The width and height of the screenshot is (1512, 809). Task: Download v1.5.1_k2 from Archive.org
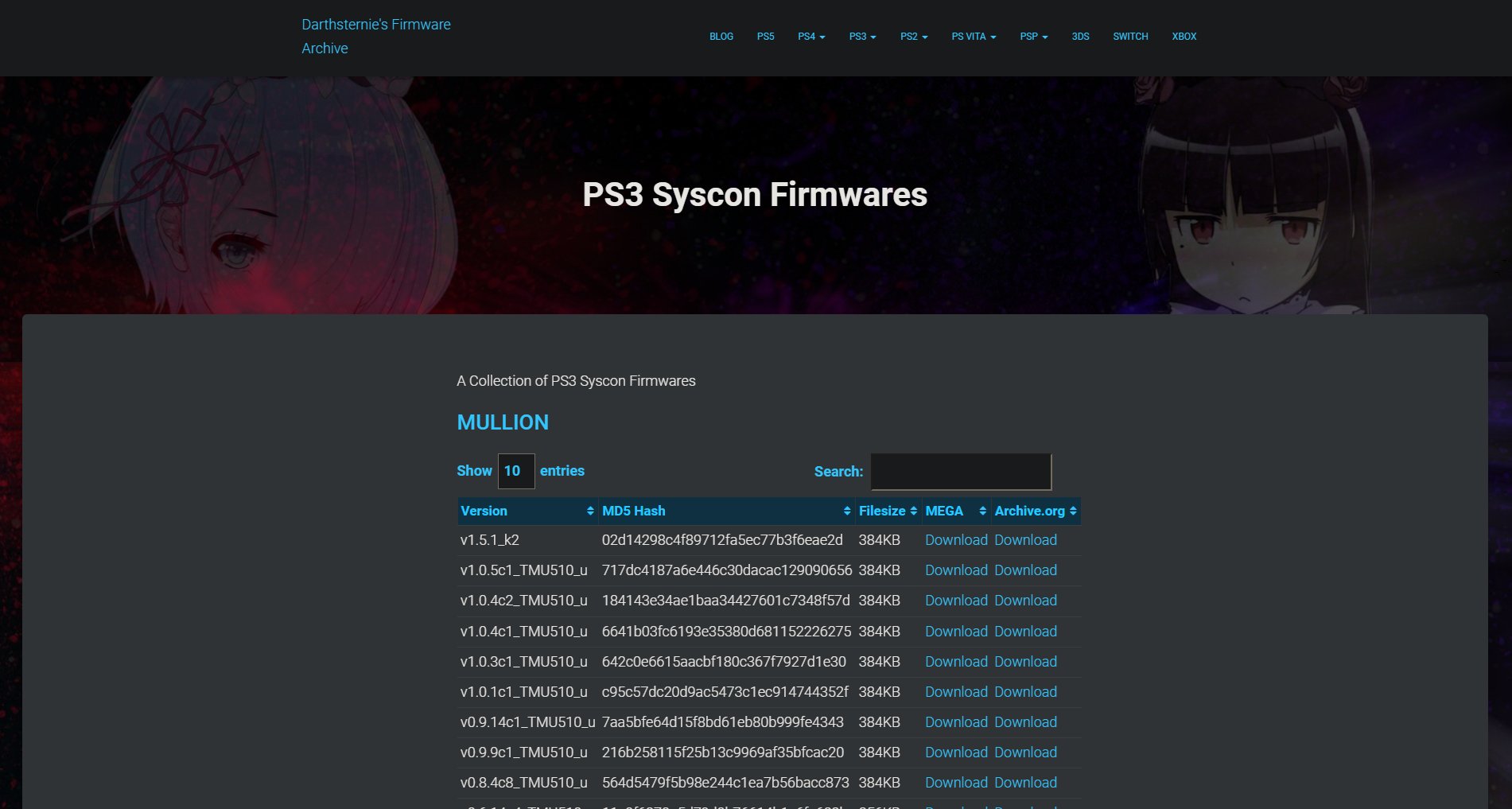tap(1025, 540)
